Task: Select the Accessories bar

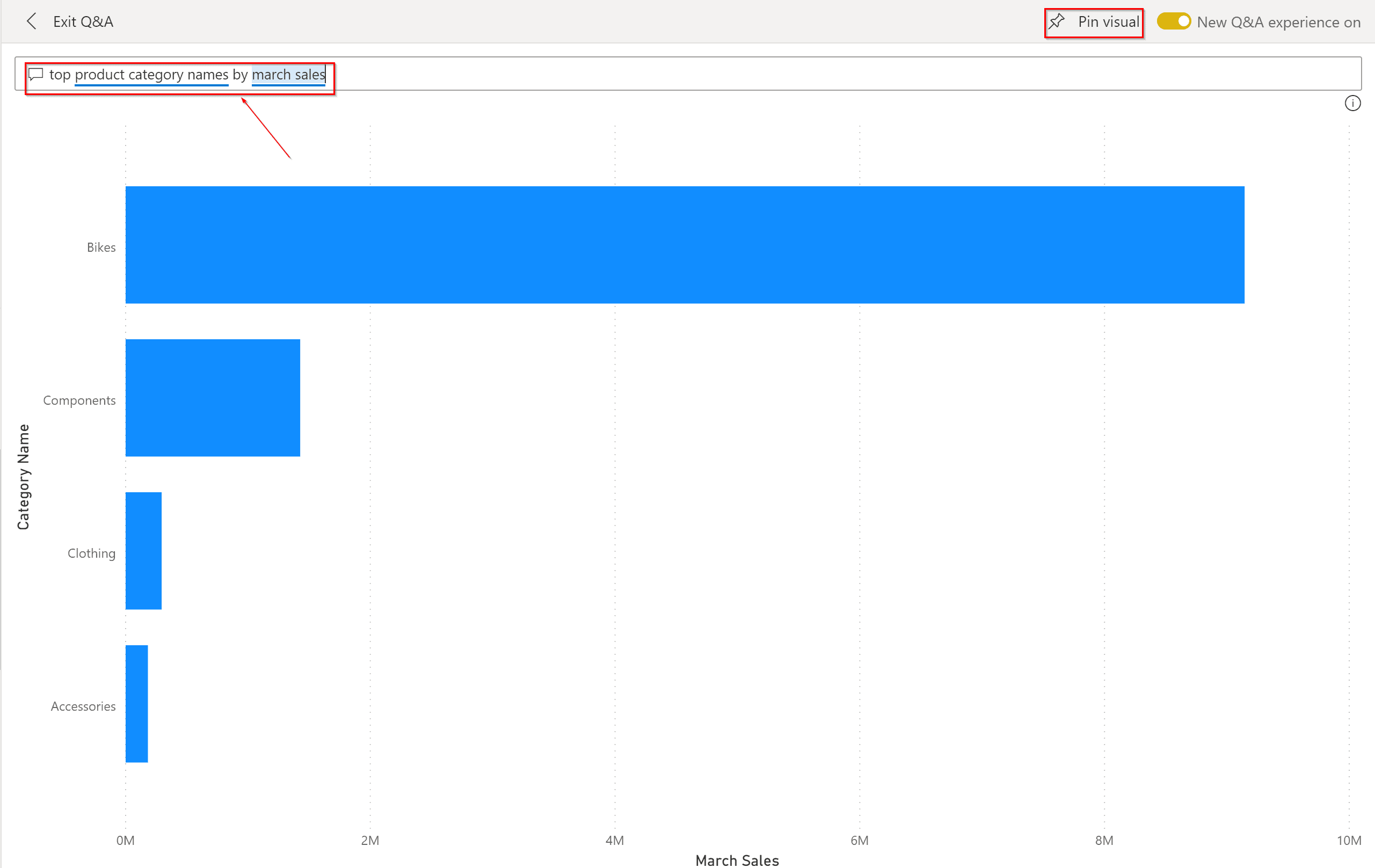Action: [136, 704]
